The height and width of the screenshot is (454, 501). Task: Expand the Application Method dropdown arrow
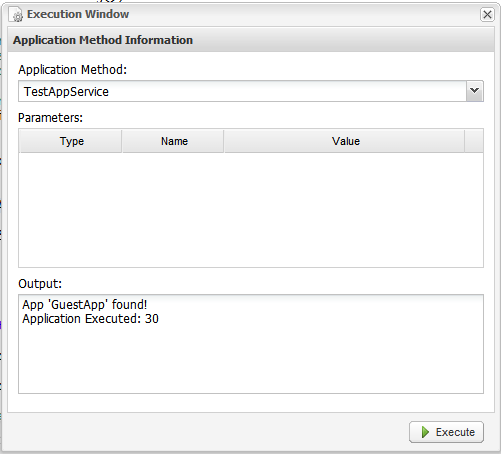pos(475,91)
